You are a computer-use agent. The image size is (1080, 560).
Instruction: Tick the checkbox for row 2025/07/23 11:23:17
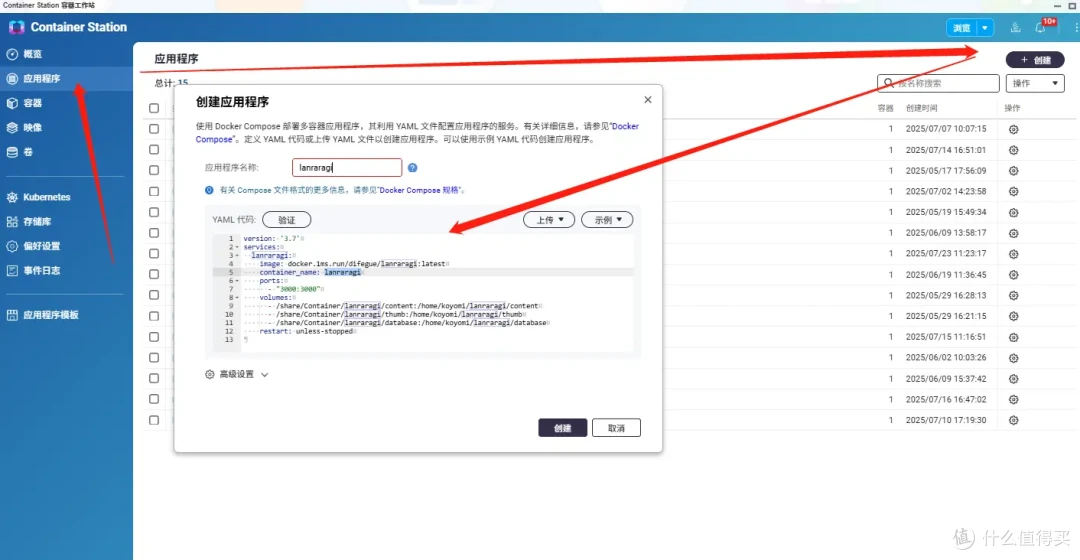(154, 253)
